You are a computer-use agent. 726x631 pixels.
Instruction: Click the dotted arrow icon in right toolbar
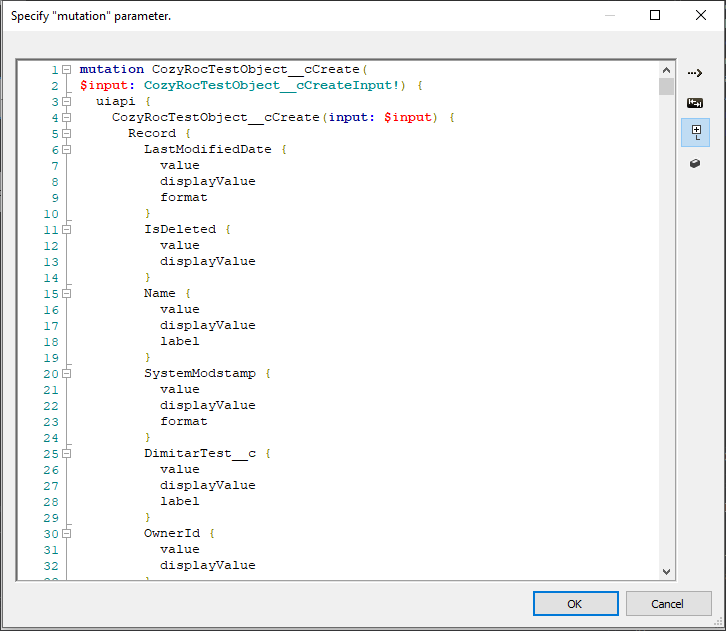[x=695, y=73]
